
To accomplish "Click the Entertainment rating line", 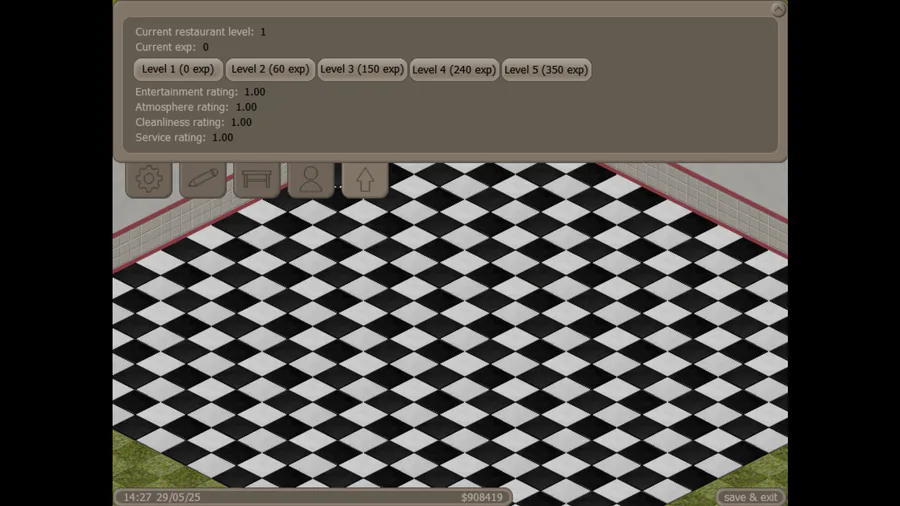I will click(200, 92).
